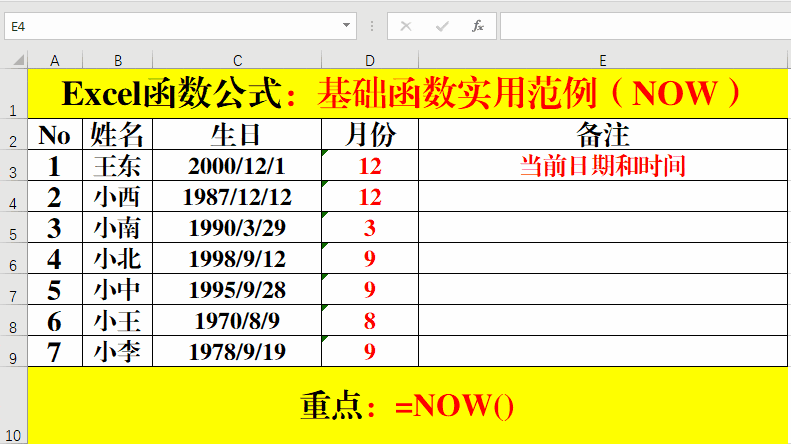Screen dimensions: 791x444
Task: Click the birthday cell '2000/12/1'
Action: point(237,165)
